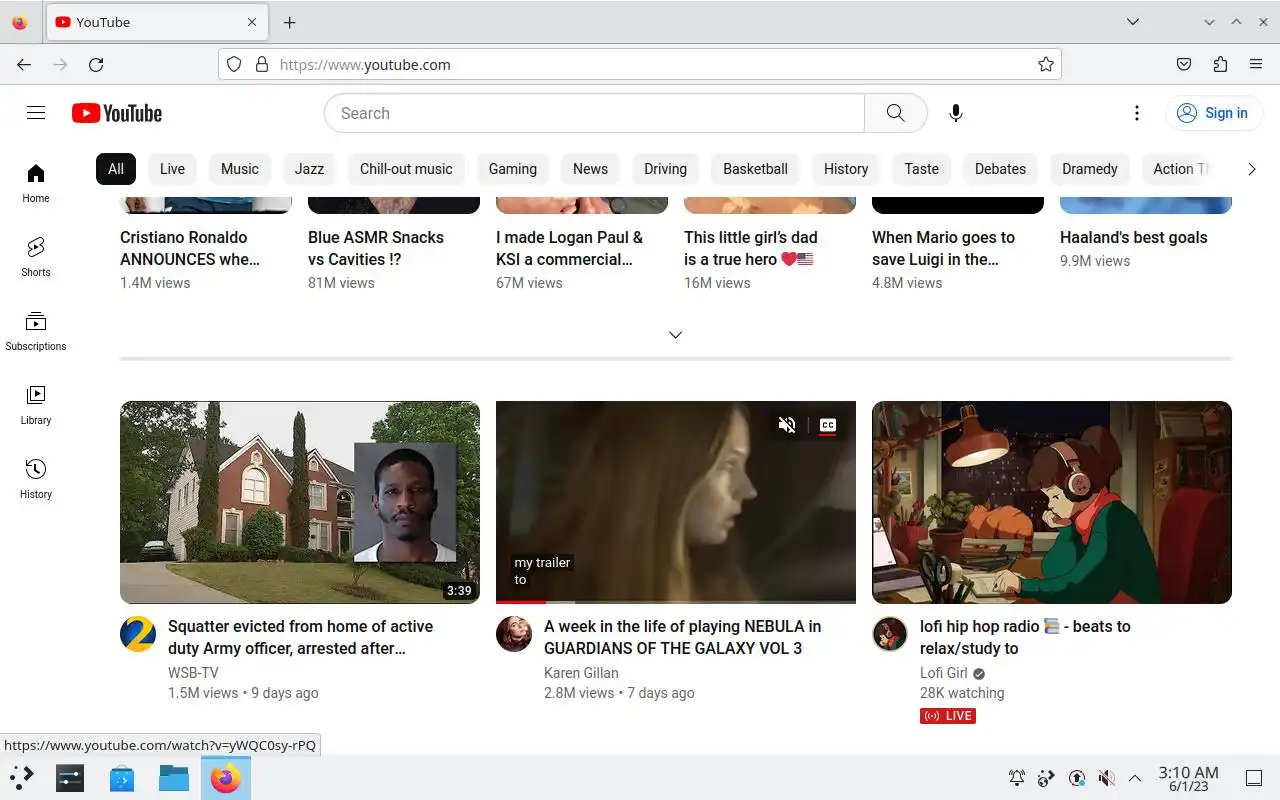This screenshot has width=1280, height=800.
Task: Open the Firefox extensions puzzle icon
Action: tap(1220, 64)
